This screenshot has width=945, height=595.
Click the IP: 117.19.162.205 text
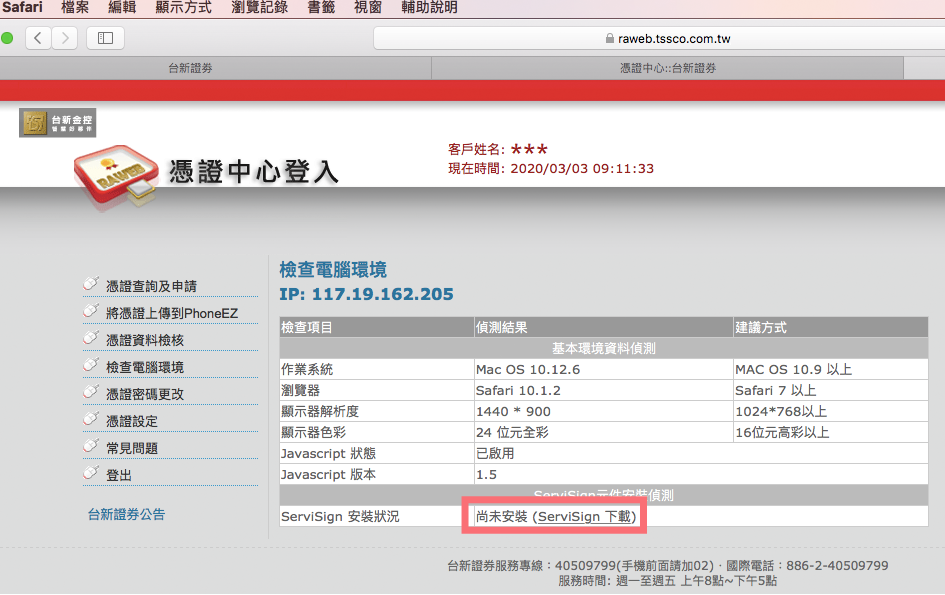tap(366, 294)
